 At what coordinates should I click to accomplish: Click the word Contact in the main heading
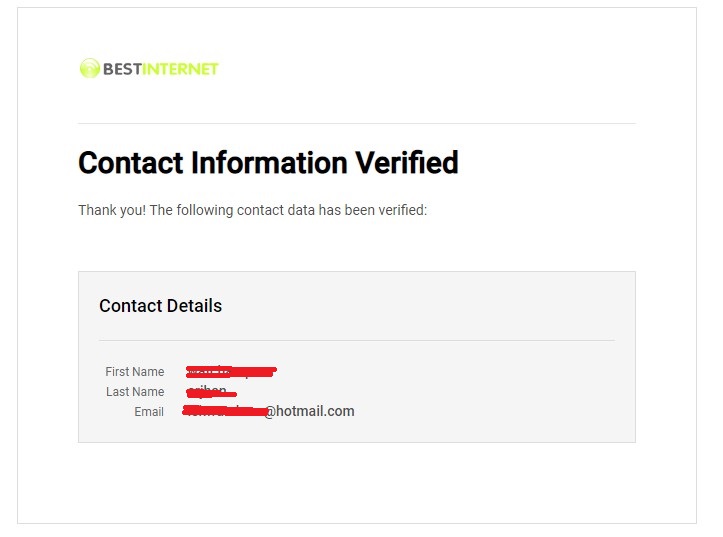[131, 163]
